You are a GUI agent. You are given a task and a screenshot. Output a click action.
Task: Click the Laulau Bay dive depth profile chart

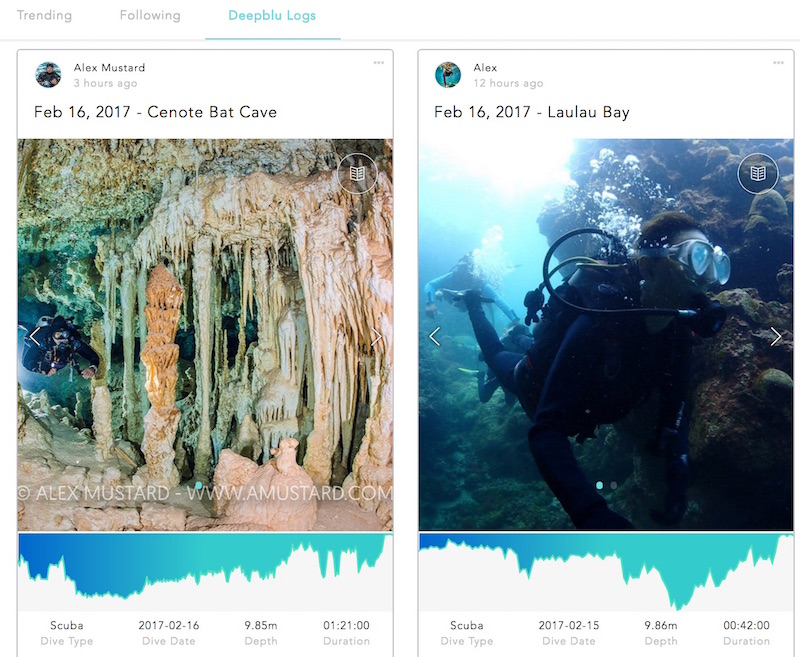606,571
